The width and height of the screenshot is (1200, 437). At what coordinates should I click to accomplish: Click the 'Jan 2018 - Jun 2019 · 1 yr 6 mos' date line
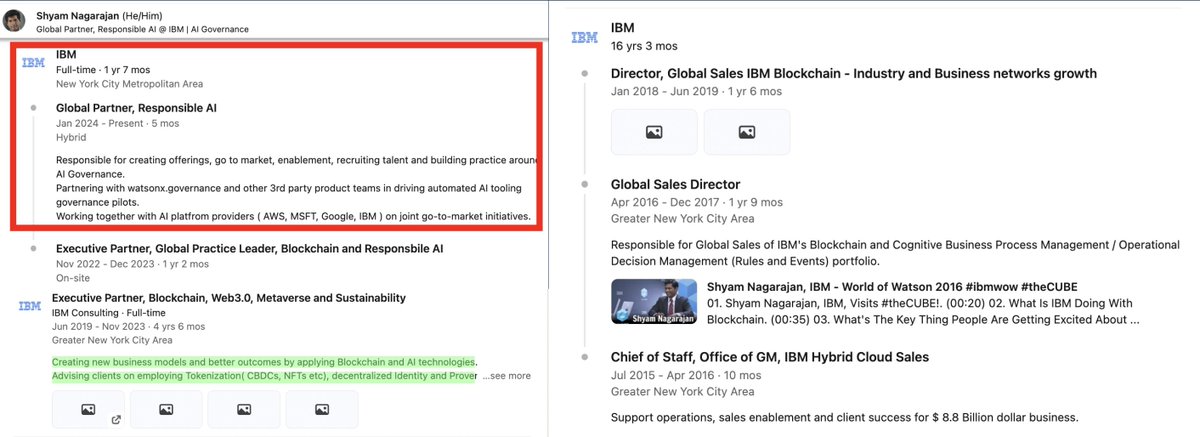tap(696, 92)
